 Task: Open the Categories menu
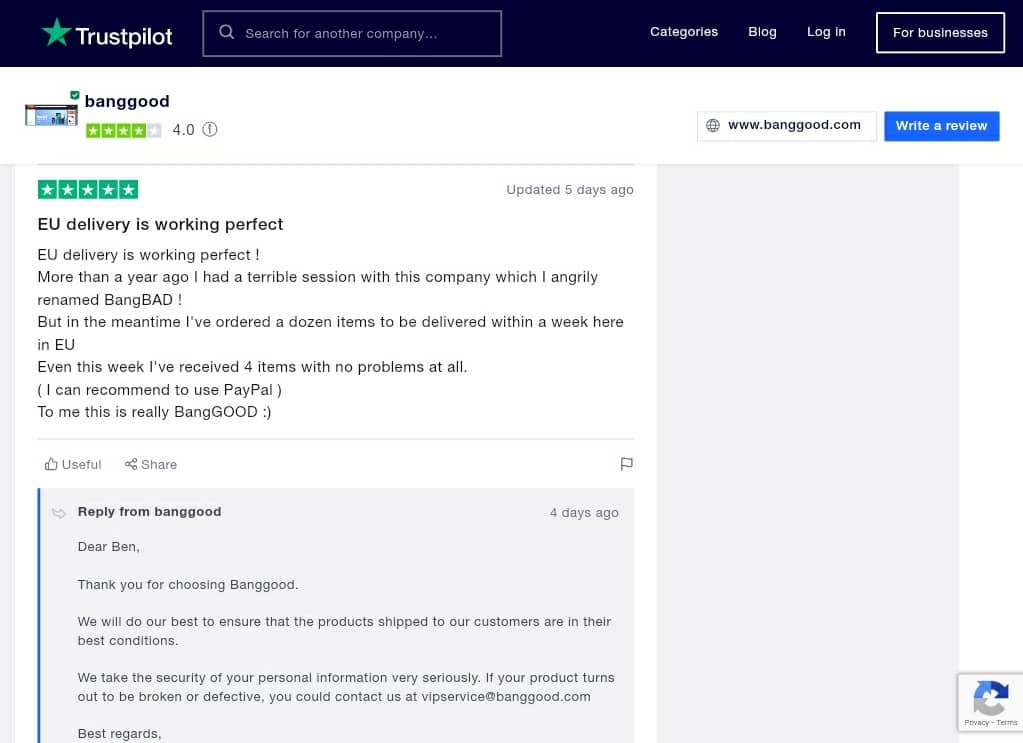pyautogui.click(x=683, y=32)
